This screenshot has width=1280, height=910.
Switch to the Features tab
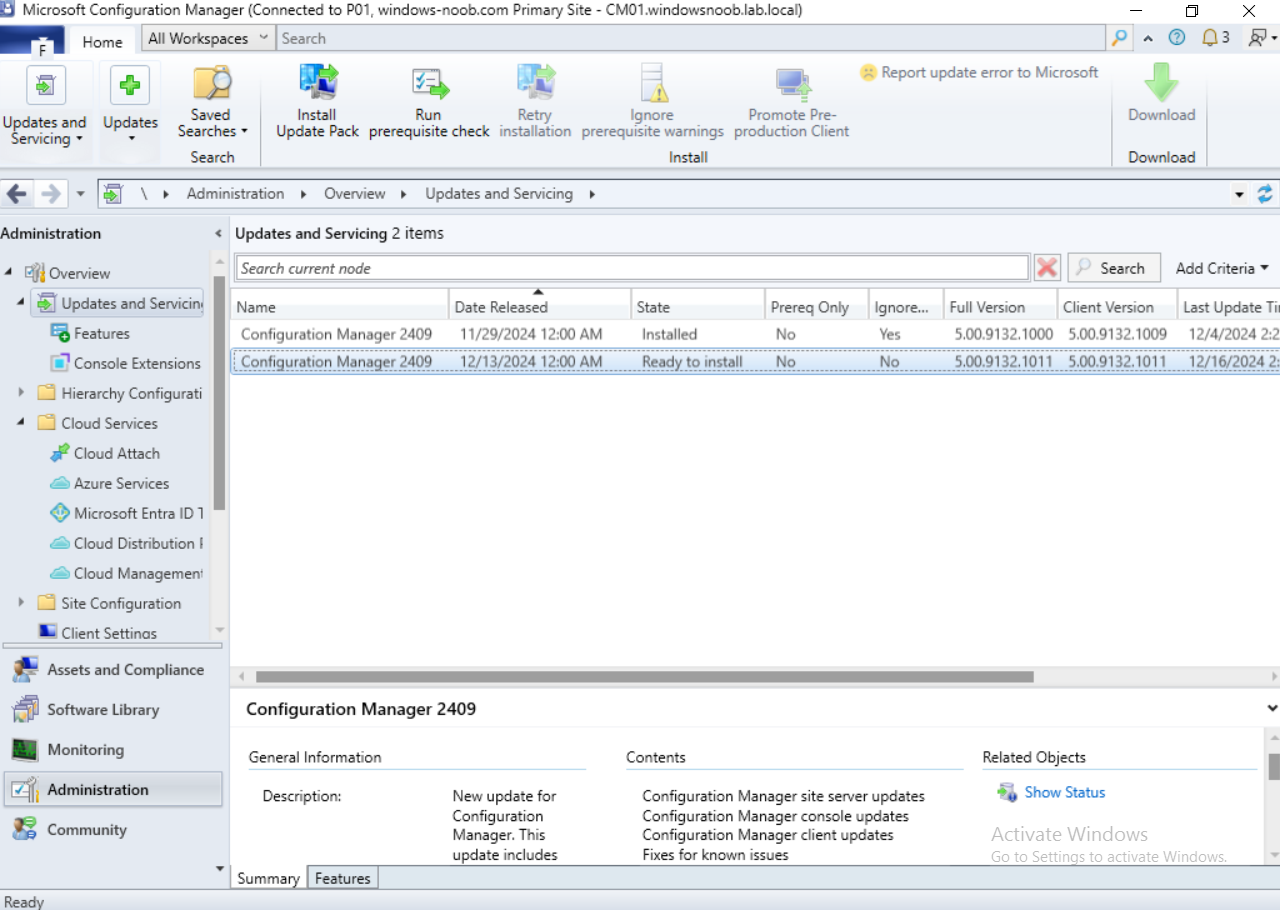[342, 878]
